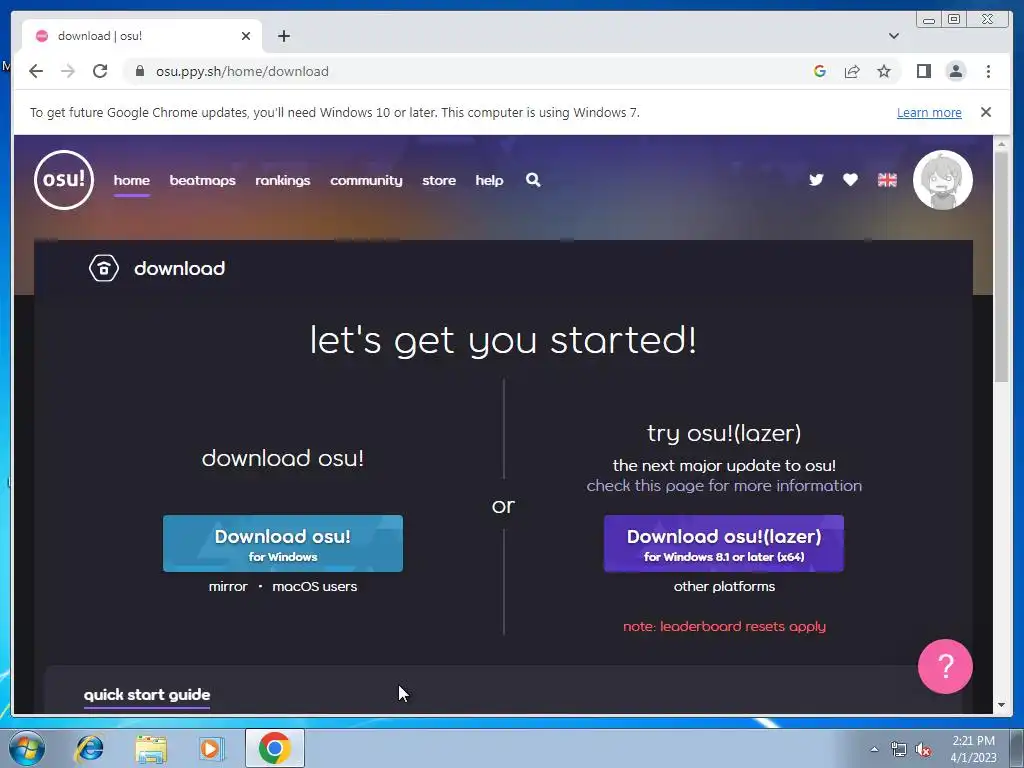
Task: Open the rankings nav menu
Action: pos(283,180)
